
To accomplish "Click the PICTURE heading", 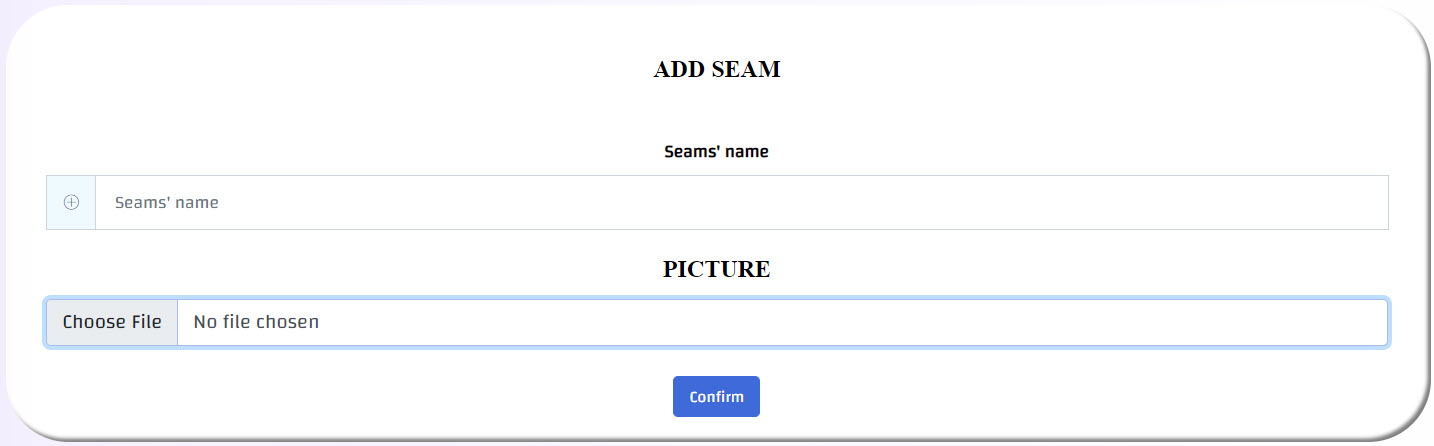I will click(x=716, y=269).
